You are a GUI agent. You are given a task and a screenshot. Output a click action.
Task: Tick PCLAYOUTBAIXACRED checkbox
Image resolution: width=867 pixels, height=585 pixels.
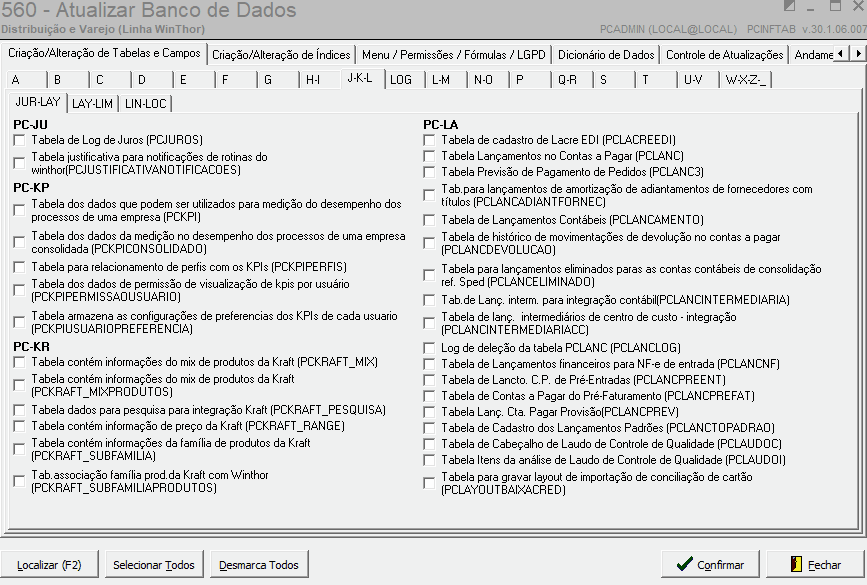coord(429,483)
